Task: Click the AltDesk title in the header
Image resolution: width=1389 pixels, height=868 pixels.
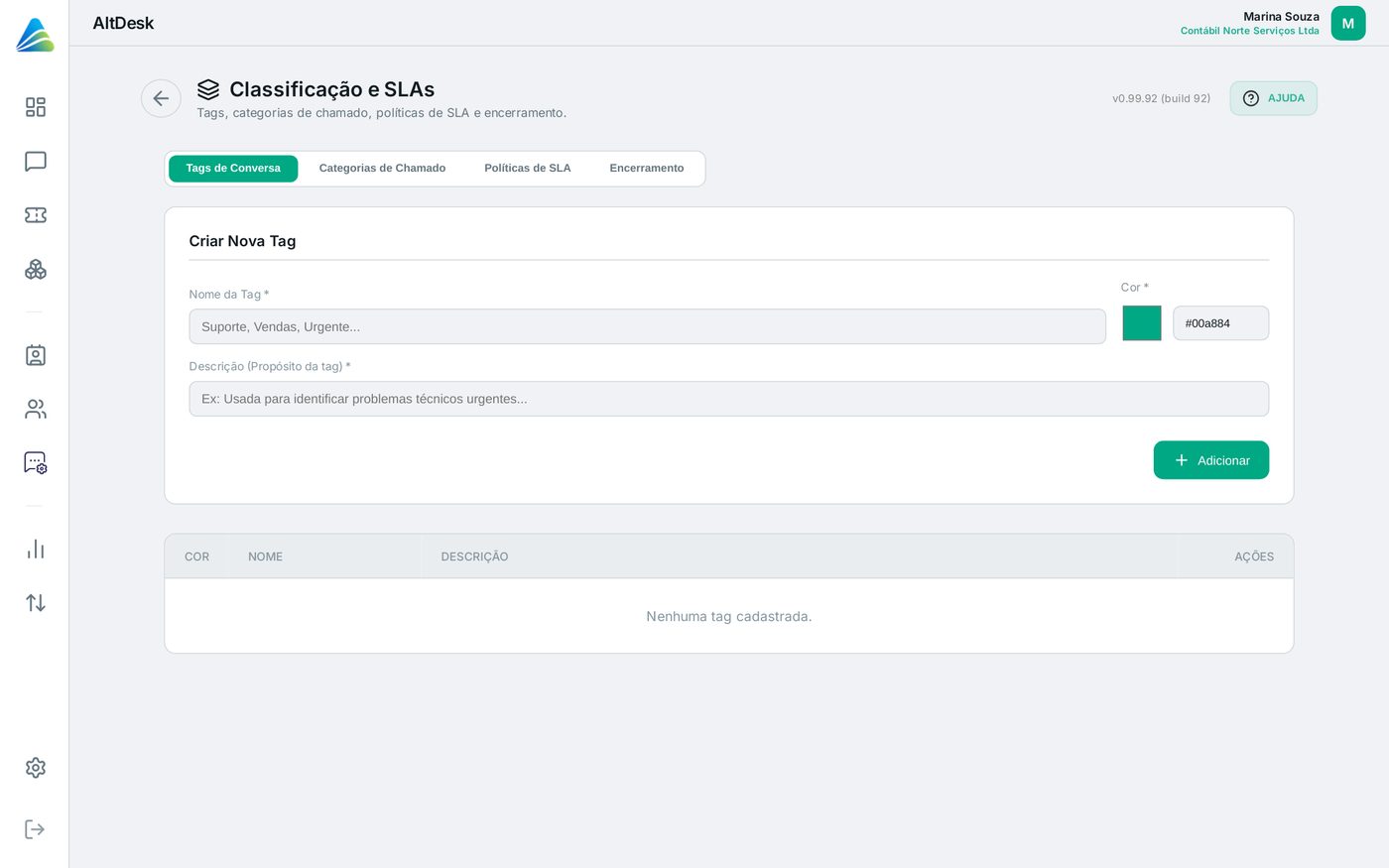Action: coord(123,23)
